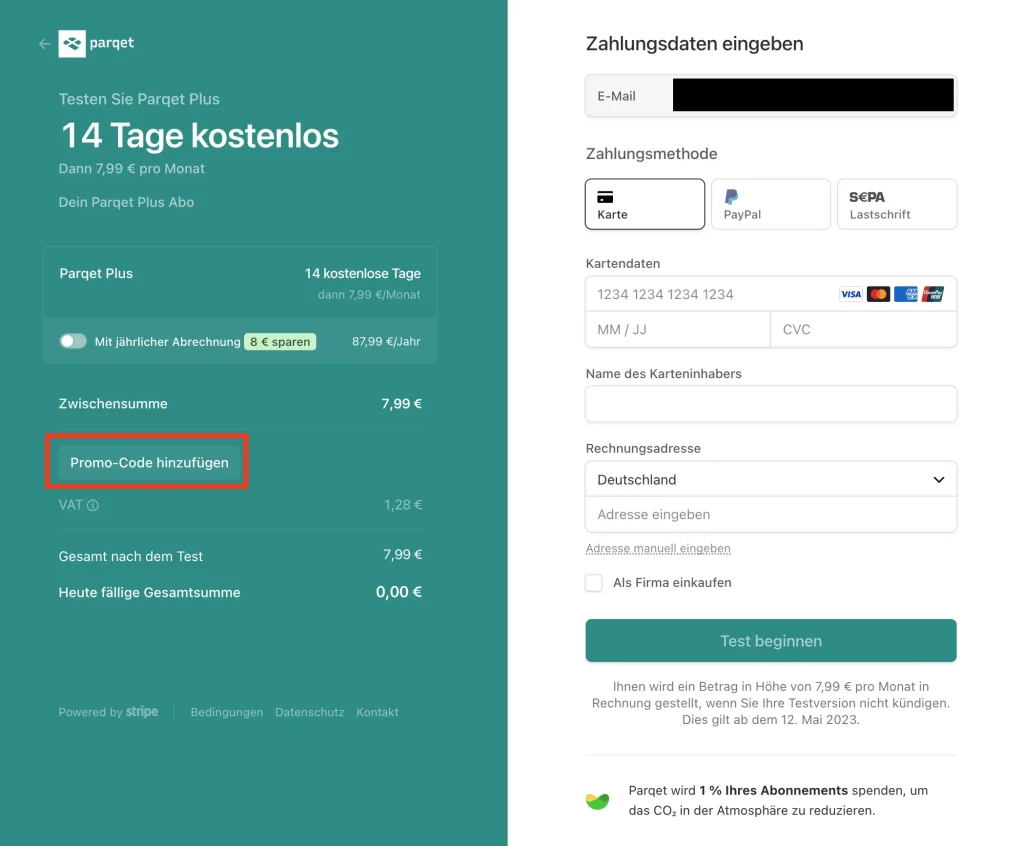Click the VAT info icon

click(93, 506)
